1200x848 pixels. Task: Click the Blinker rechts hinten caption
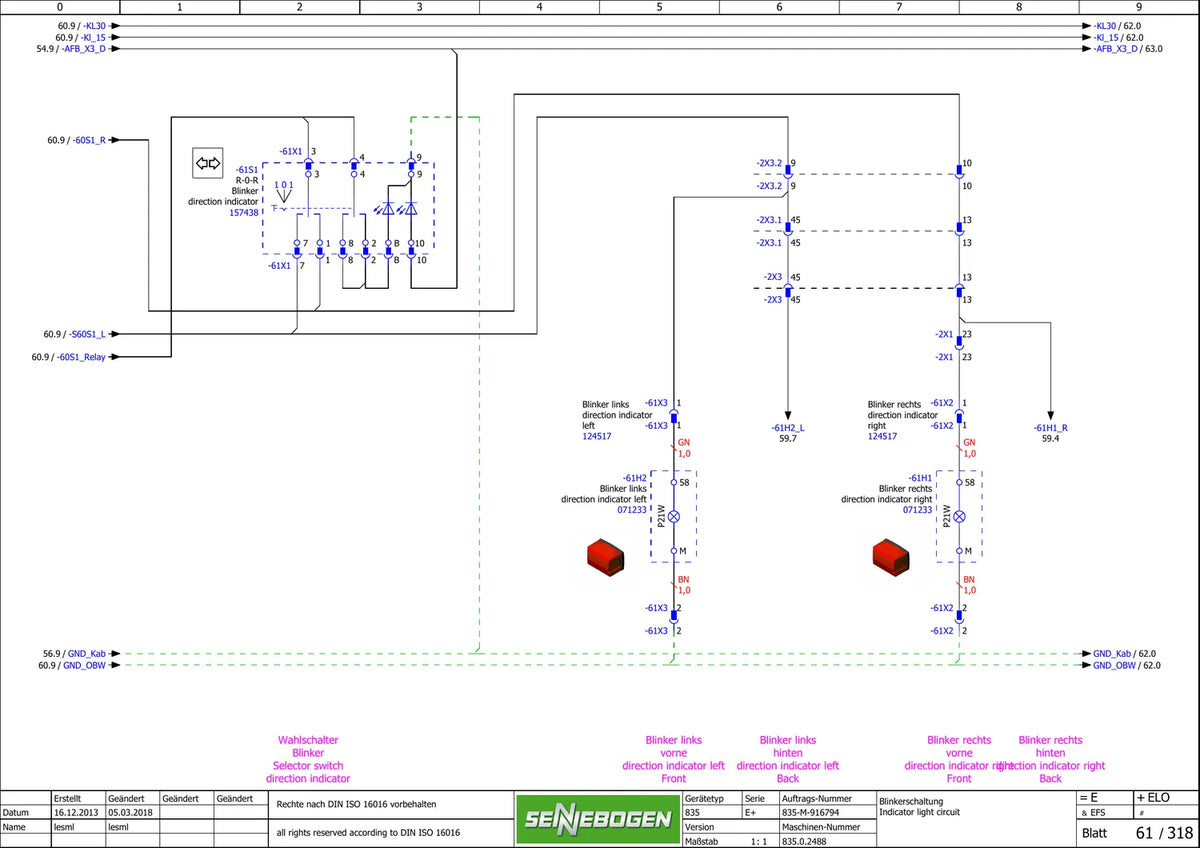pyautogui.click(x=1051, y=759)
